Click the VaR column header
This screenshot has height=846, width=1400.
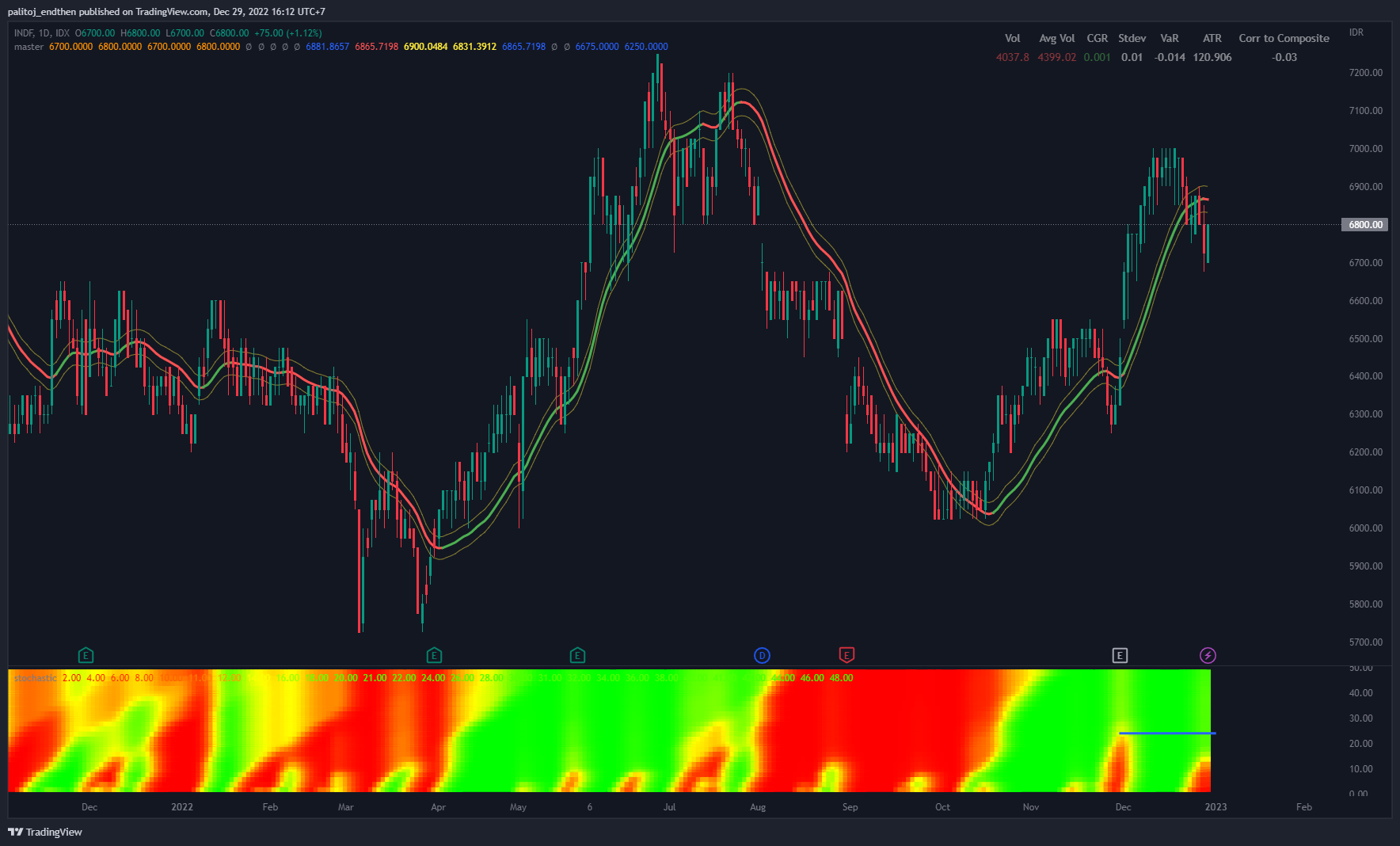pyautogui.click(x=1169, y=38)
